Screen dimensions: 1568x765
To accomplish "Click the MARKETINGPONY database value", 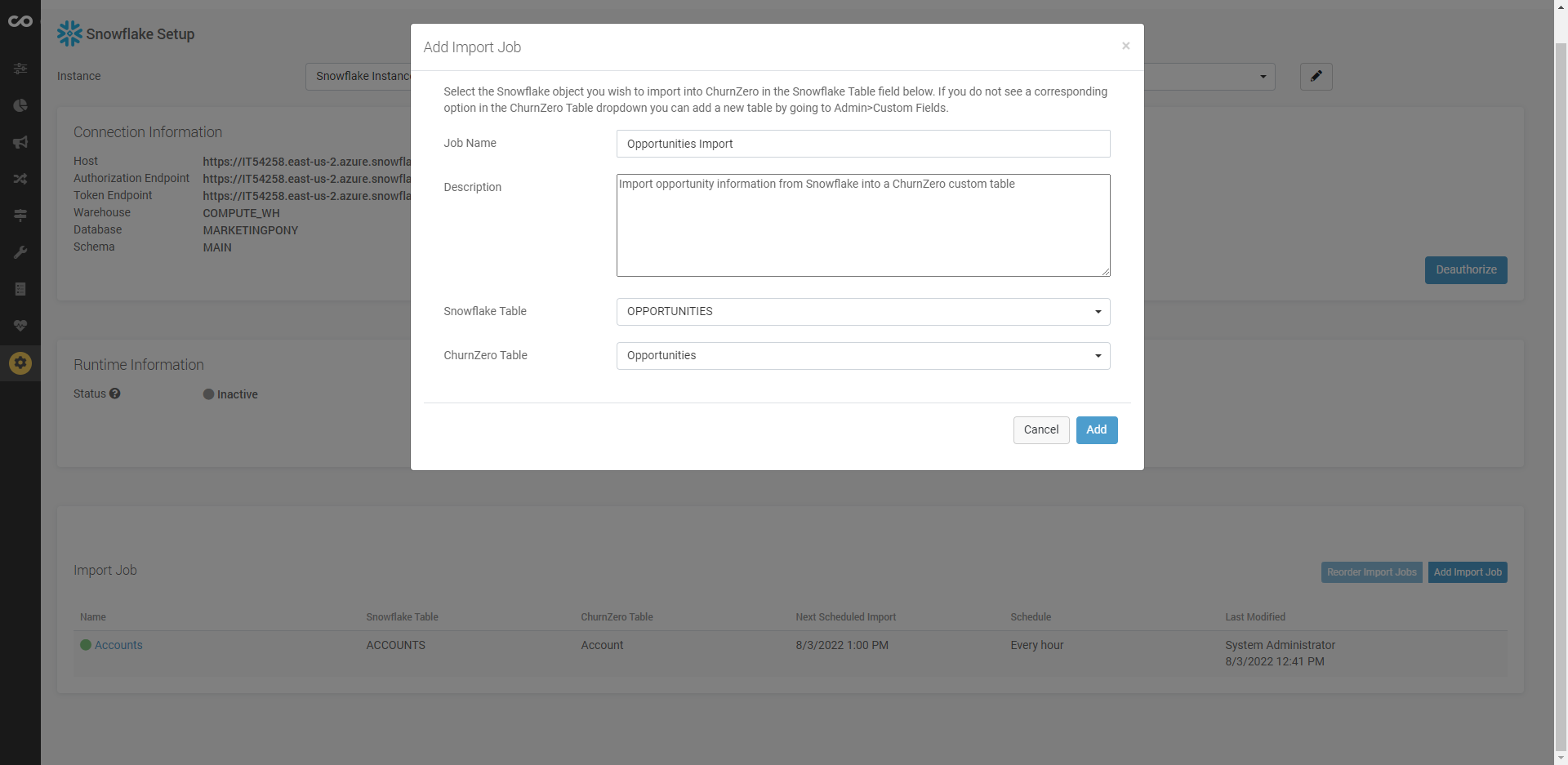I will [x=250, y=230].
